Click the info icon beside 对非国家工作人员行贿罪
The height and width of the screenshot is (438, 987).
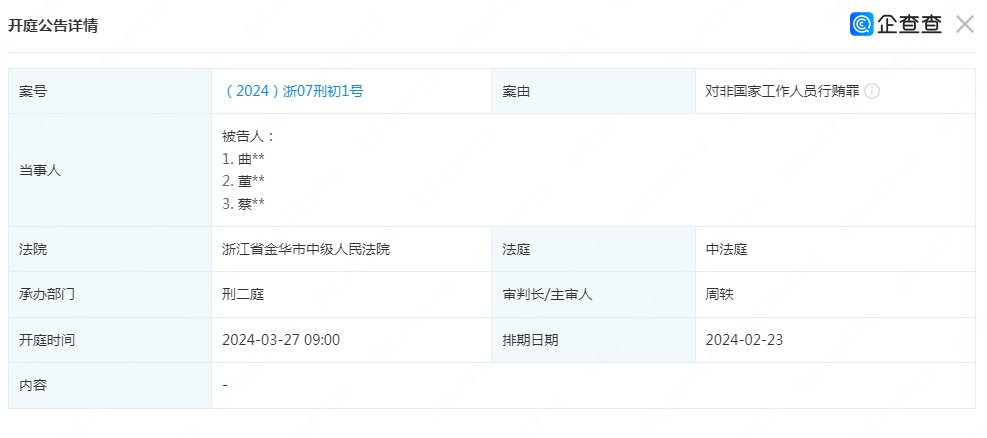click(872, 91)
